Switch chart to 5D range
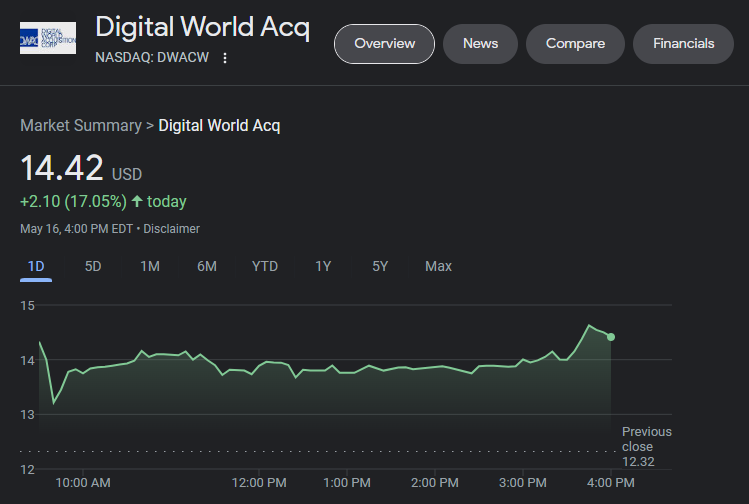 [93, 266]
